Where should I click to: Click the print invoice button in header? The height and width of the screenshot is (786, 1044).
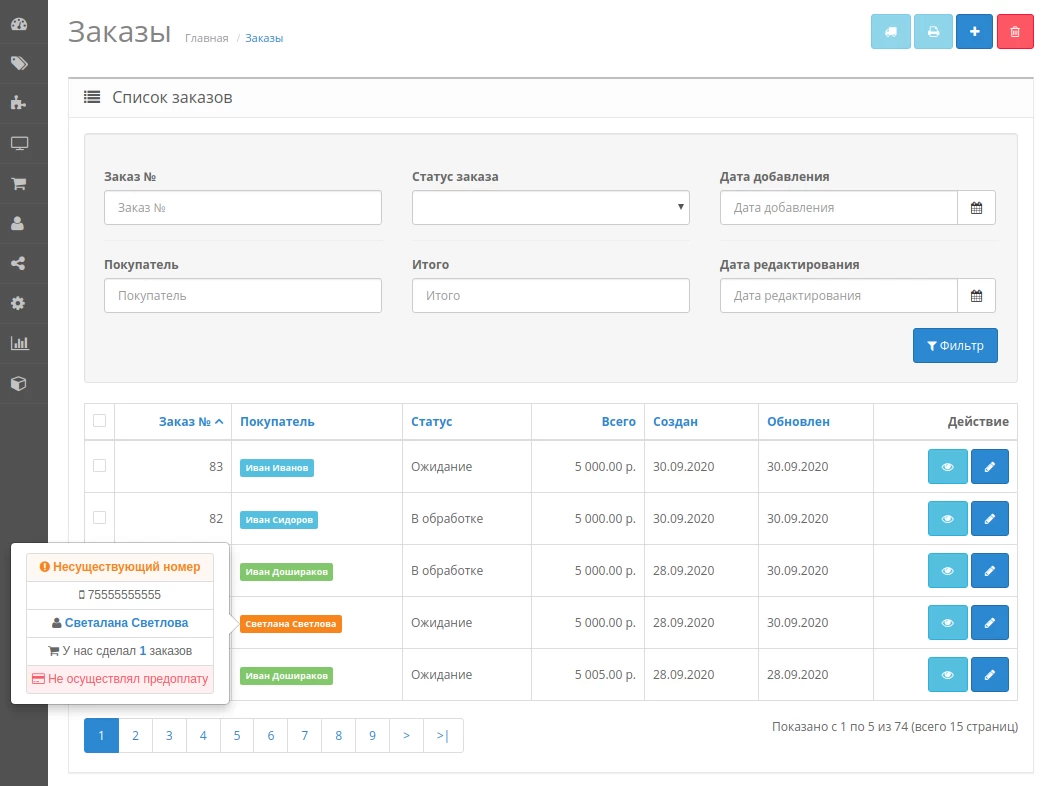click(933, 31)
